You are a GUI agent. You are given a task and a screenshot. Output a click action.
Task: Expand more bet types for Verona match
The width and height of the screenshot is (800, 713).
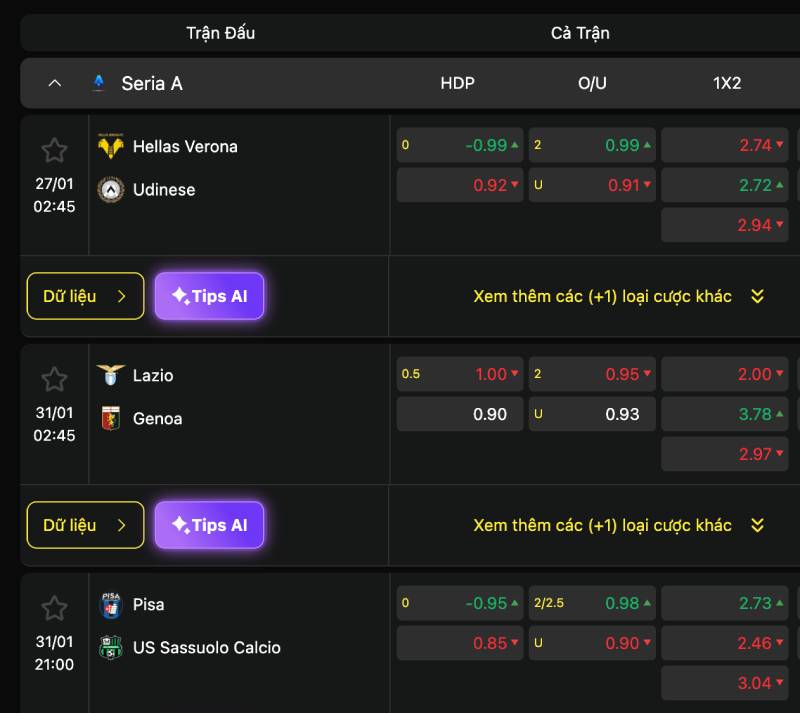618,297
